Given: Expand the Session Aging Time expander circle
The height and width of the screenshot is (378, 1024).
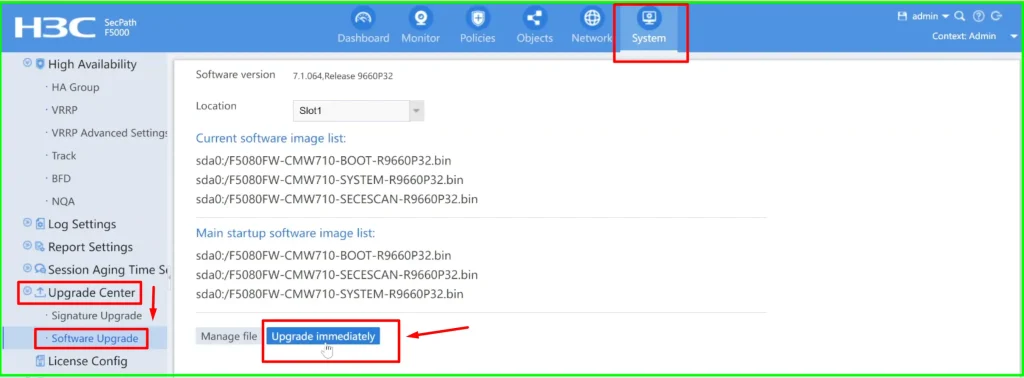Looking at the screenshot, I should pos(27,269).
